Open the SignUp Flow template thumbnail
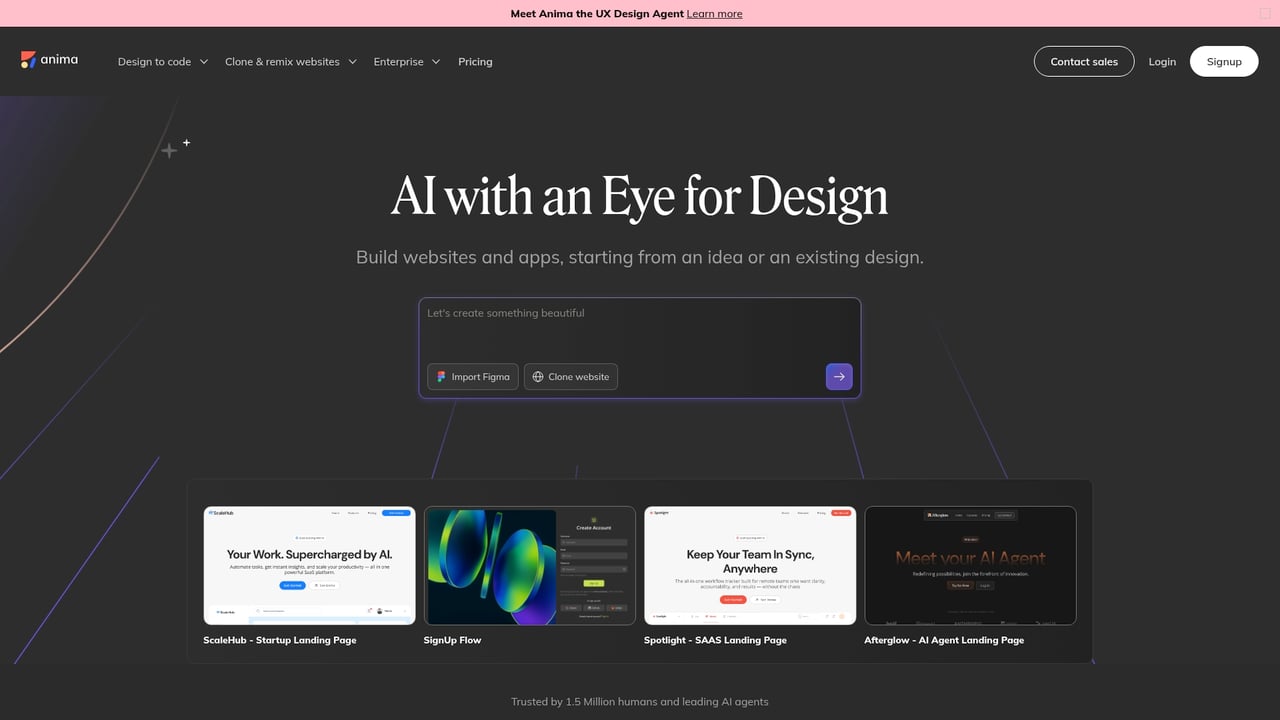The height and width of the screenshot is (720, 1280). (x=530, y=565)
